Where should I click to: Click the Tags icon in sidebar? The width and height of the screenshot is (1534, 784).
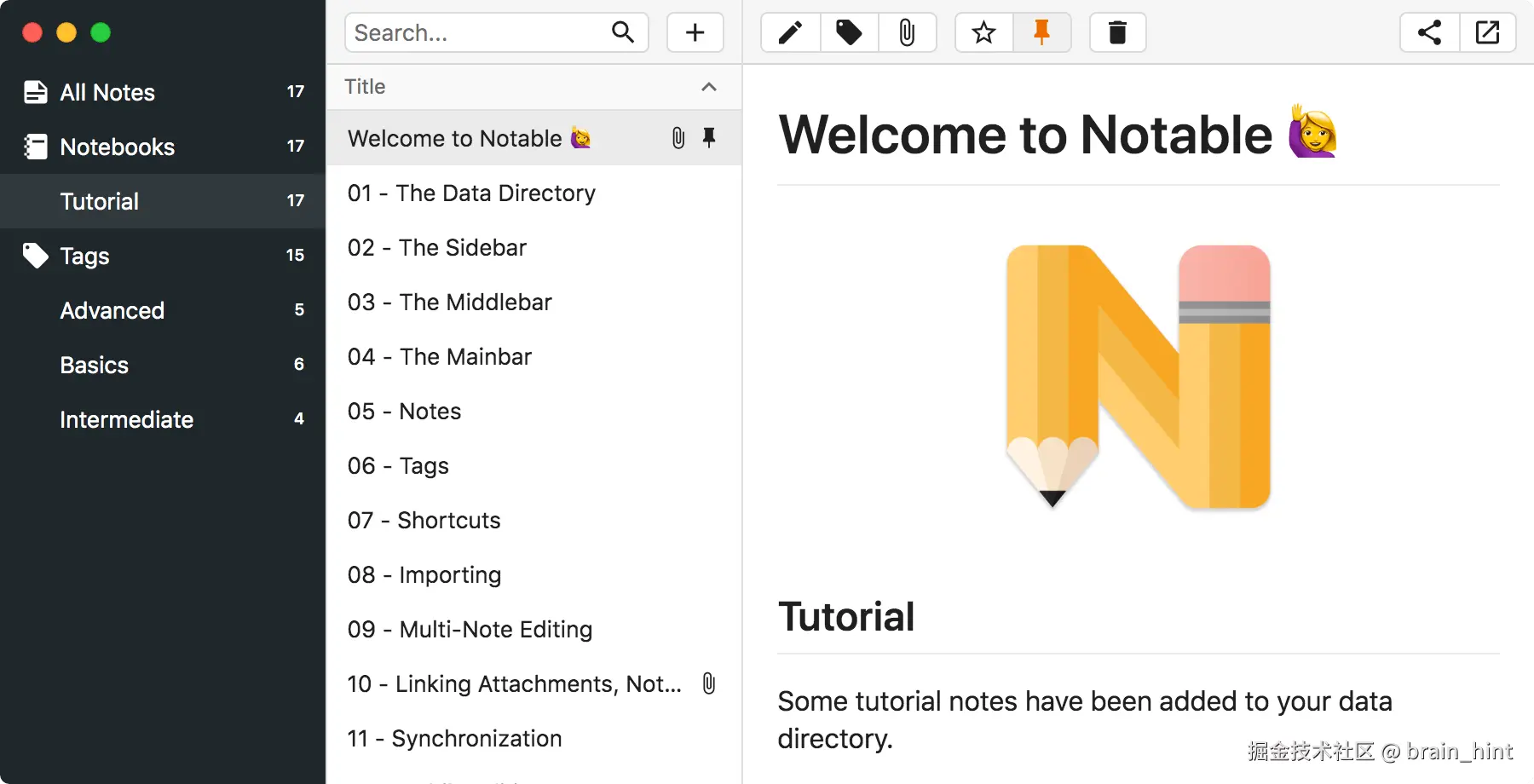click(35, 256)
